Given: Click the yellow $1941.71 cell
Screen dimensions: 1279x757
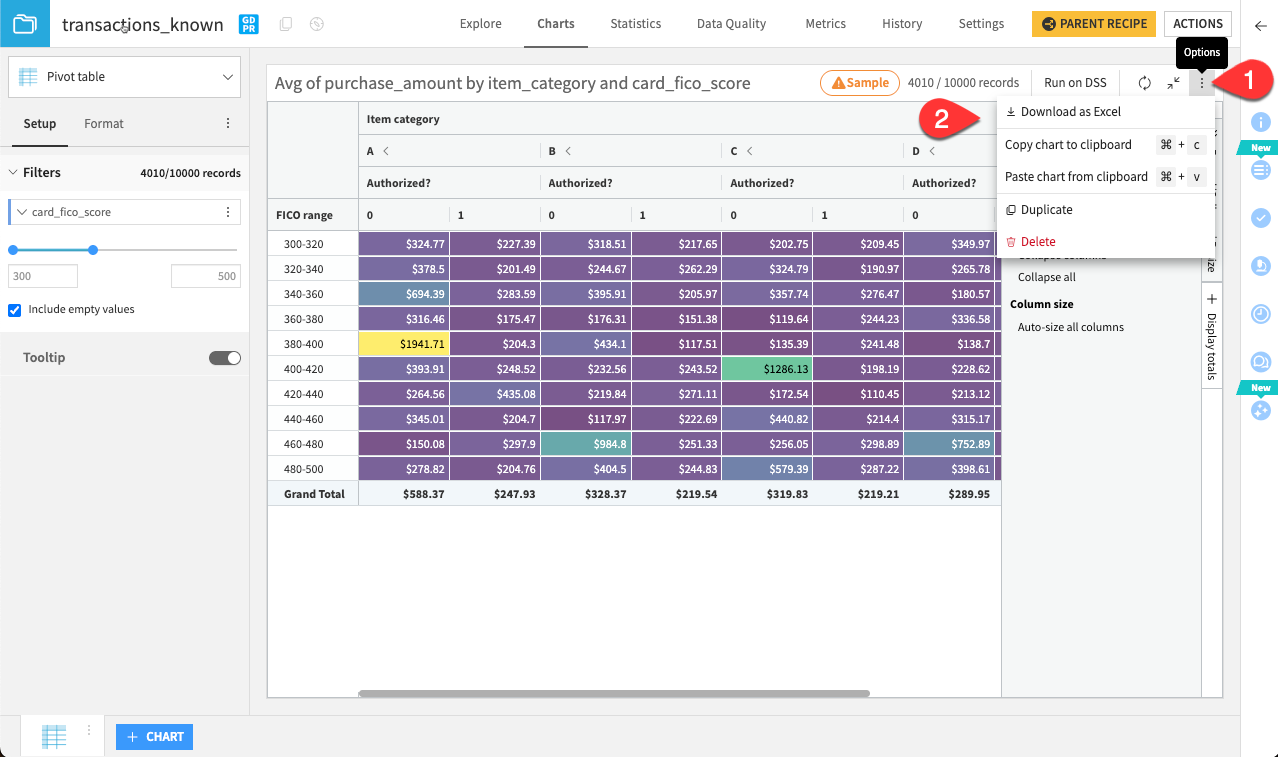Looking at the screenshot, I should pos(404,344).
